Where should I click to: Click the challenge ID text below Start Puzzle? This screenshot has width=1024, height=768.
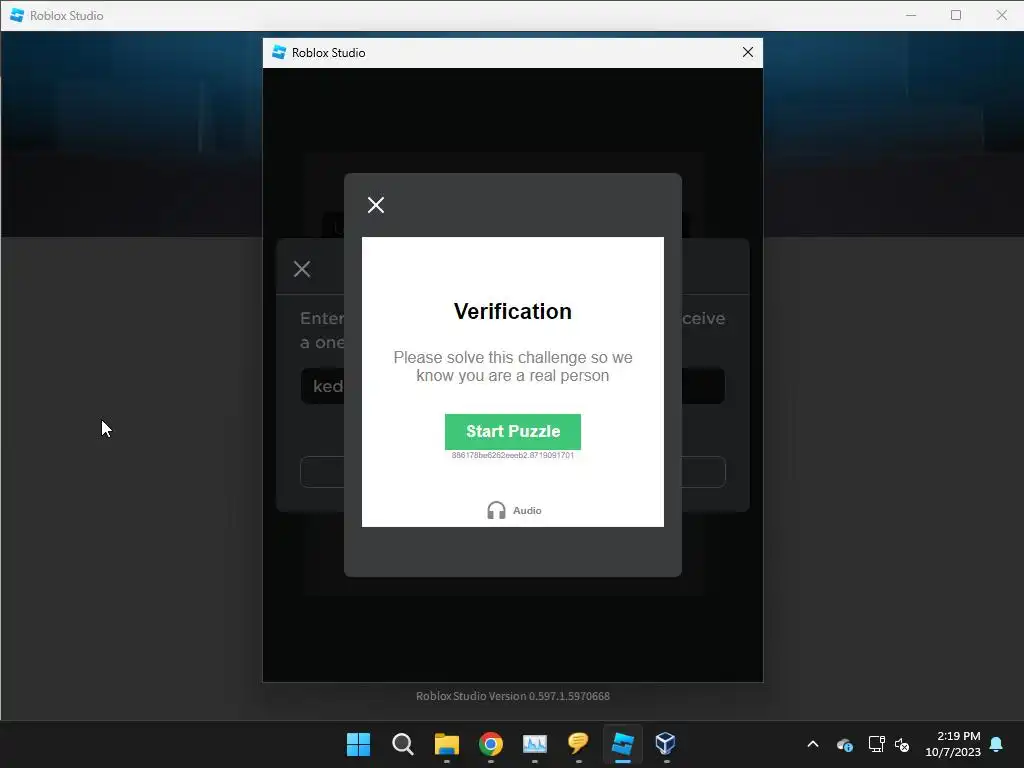click(x=513, y=455)
